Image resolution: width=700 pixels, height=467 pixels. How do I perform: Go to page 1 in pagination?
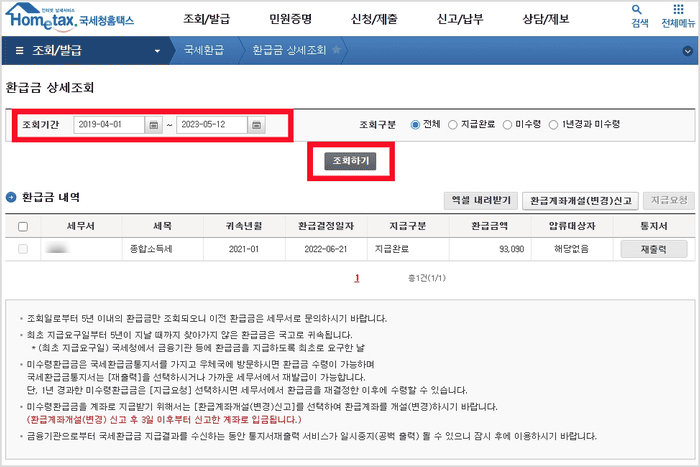pos(357,278)
